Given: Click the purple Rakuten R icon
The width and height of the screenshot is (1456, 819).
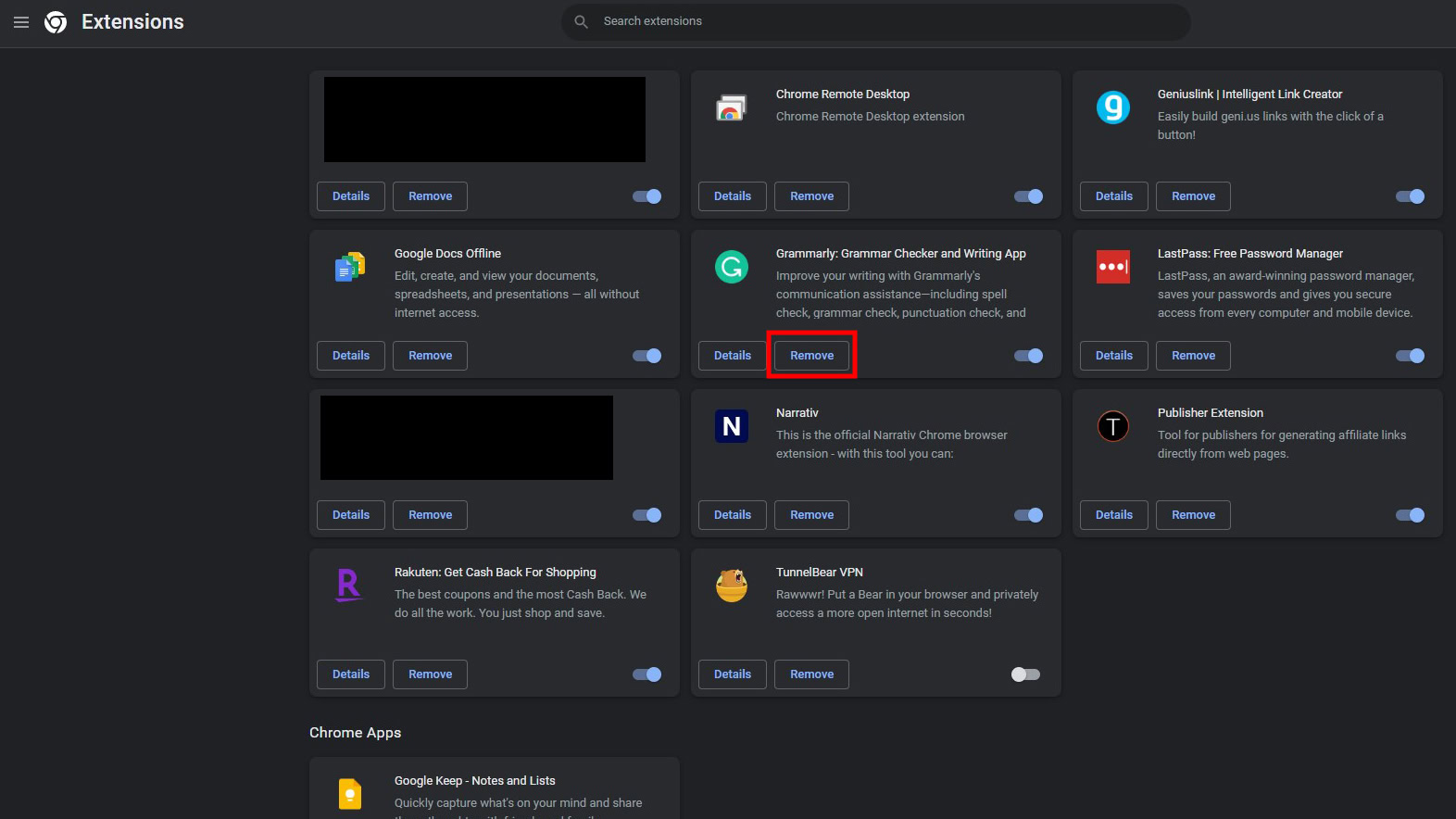Looking at the screenshot, I should point(349,585).
